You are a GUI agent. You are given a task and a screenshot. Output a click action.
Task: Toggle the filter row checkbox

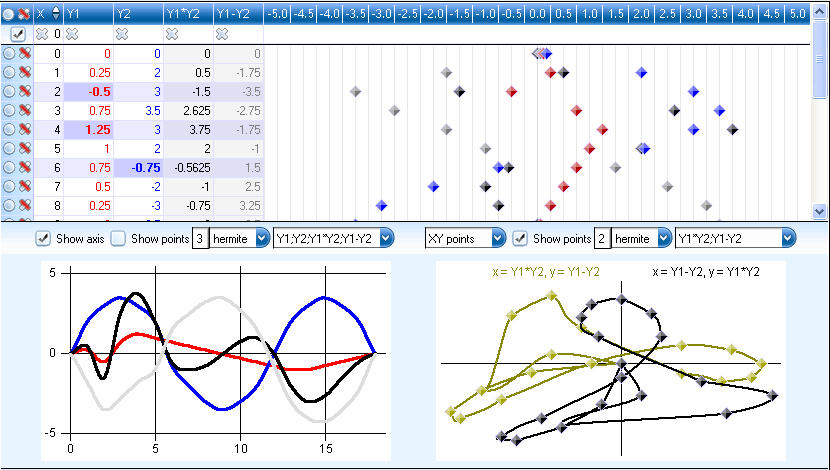pos(18,34)
